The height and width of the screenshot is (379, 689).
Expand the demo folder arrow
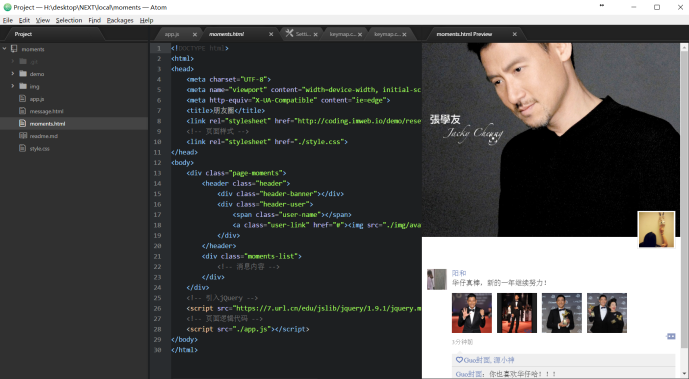tap(13, 74)
